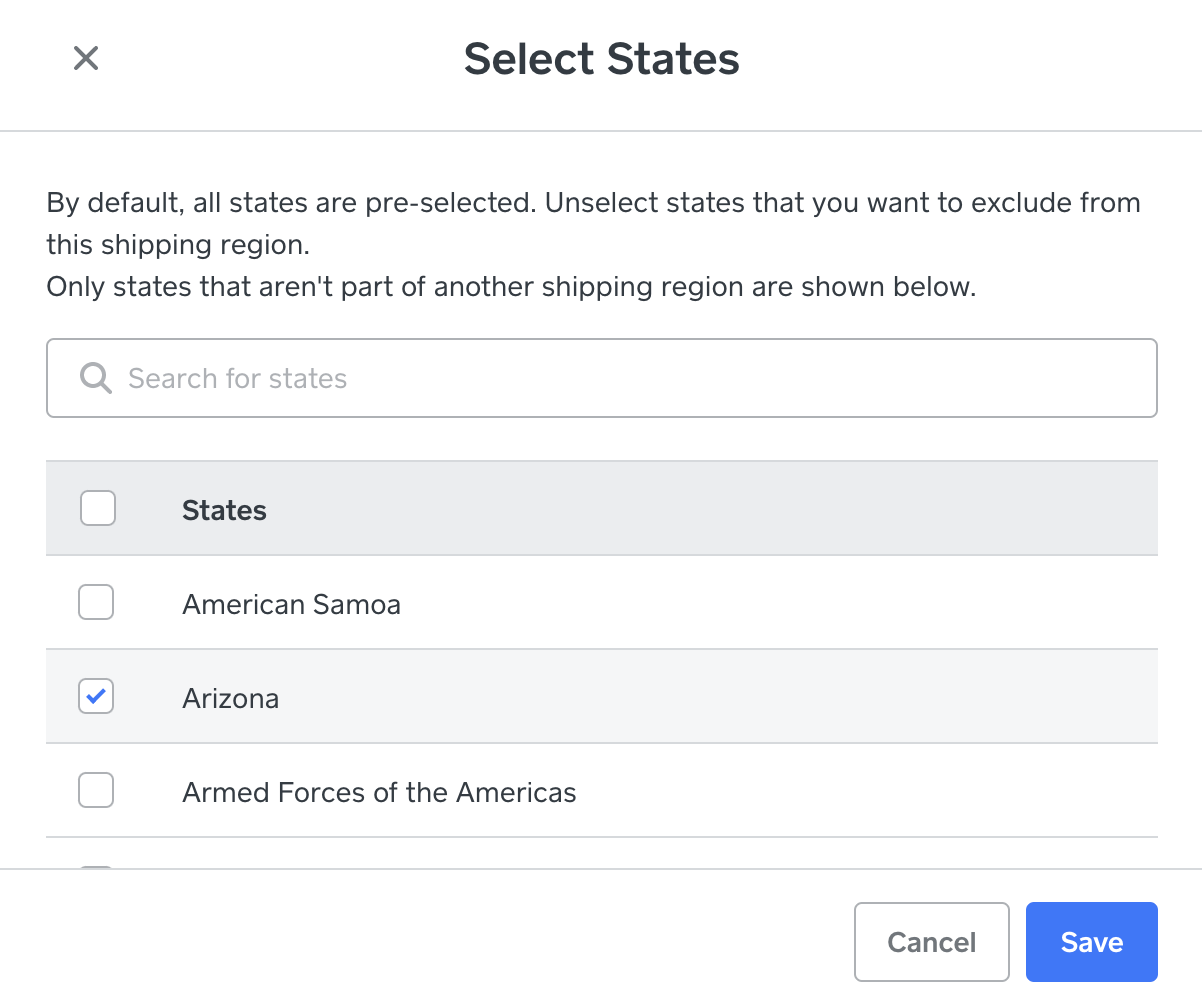Select the Arizona state name text
This screenshot has width=1202, height=990.
pyautogui.click(x=230, y=698)
